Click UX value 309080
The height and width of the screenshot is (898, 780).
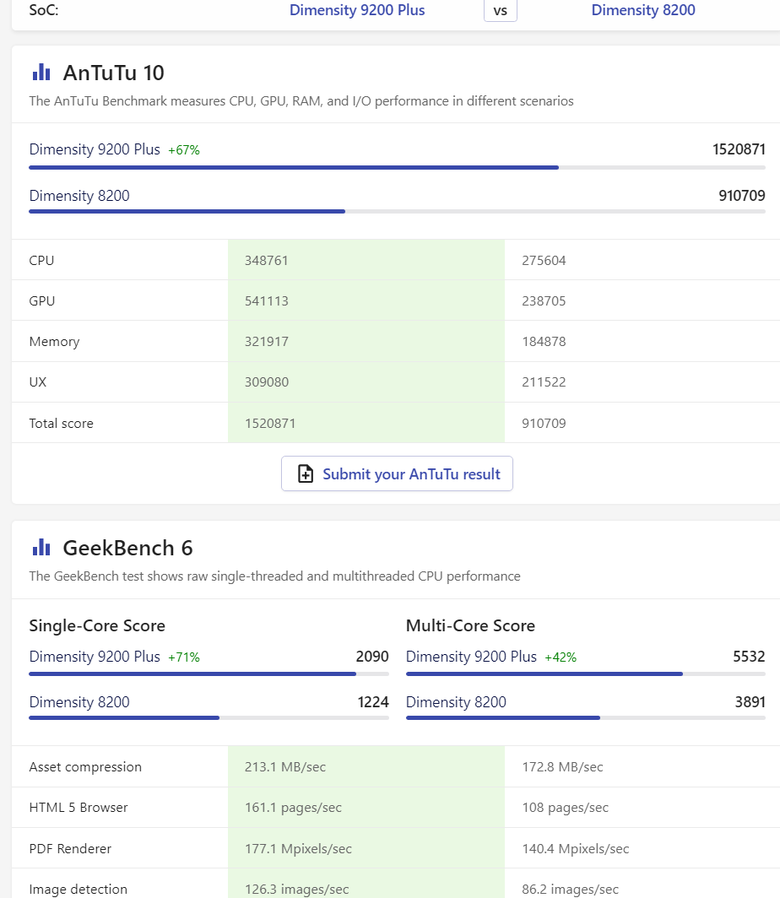click(266, 382)
